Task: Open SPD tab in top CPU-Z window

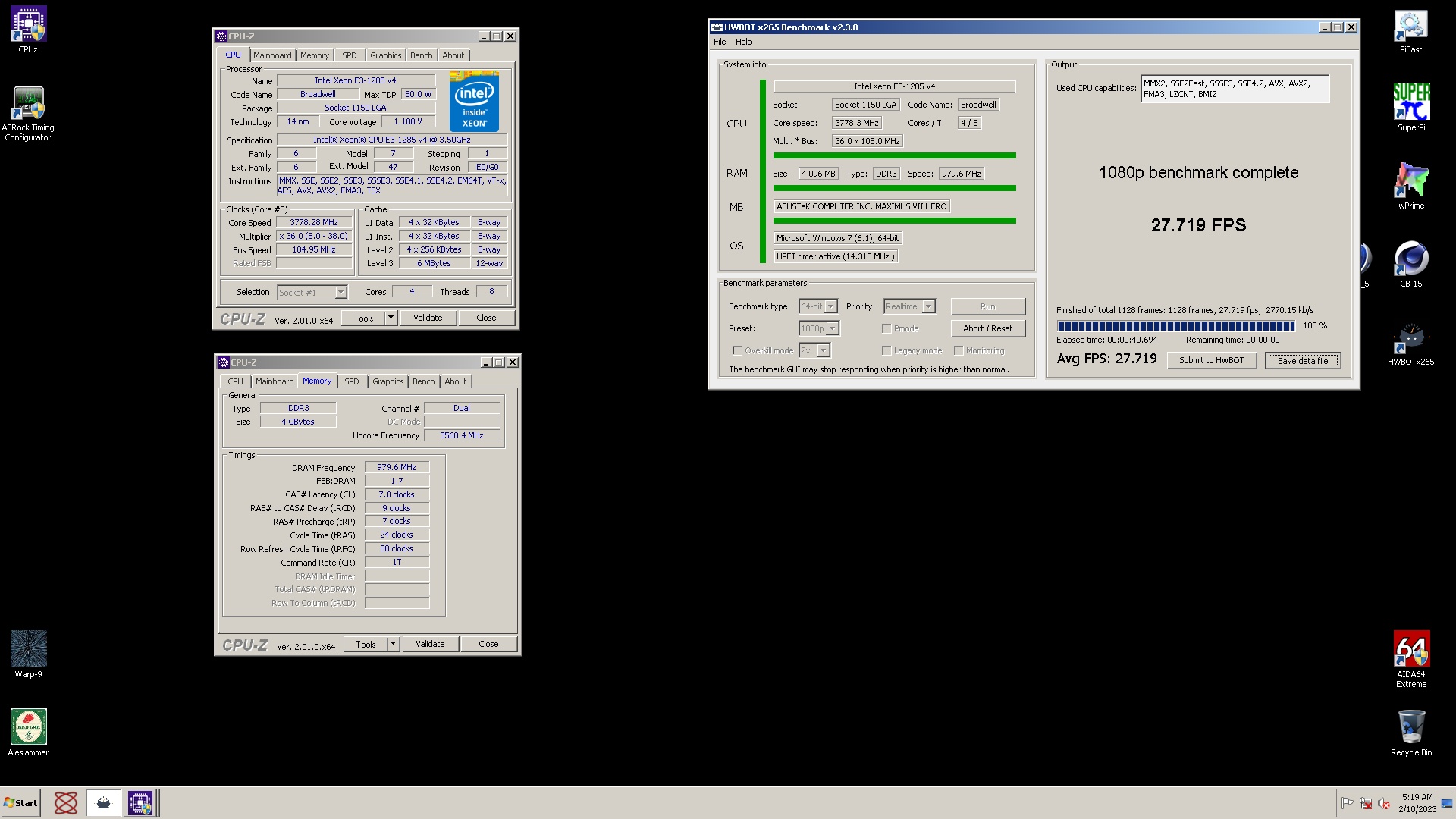Action: tap(350, 55)
